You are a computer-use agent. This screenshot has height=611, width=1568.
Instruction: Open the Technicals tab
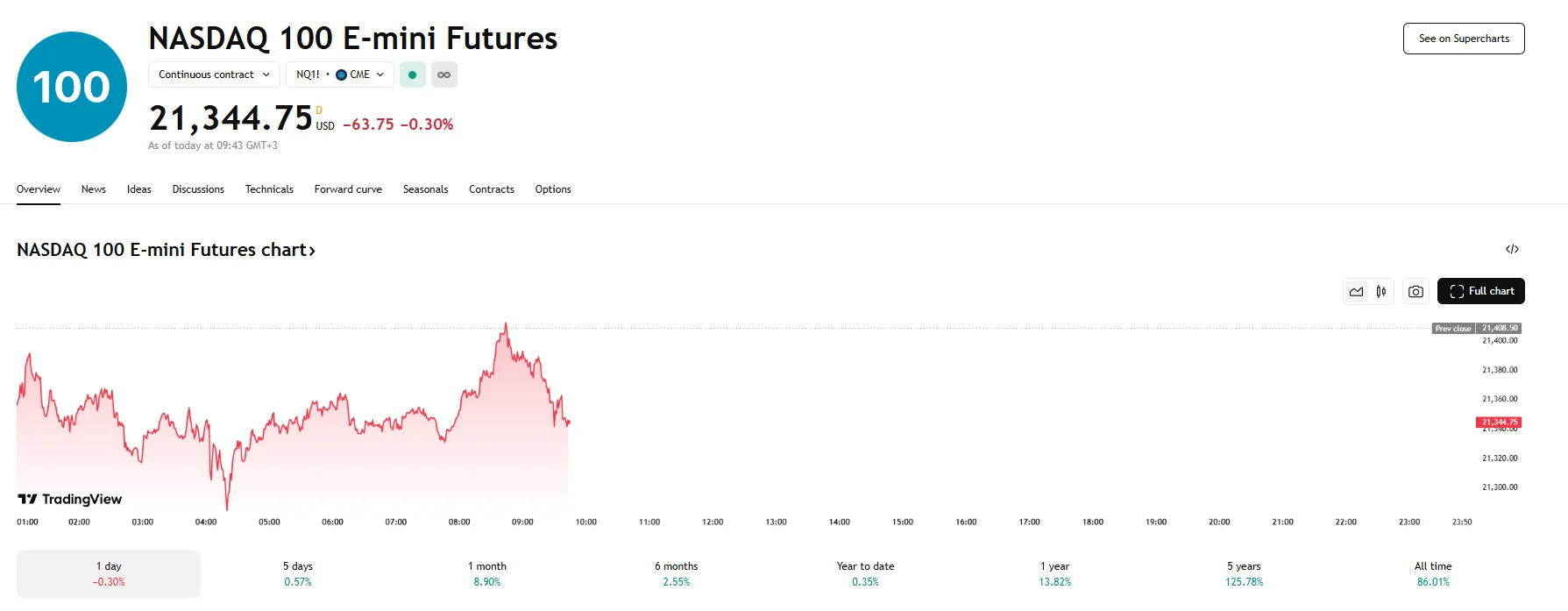pyautogui.click(x=269, y=189)
